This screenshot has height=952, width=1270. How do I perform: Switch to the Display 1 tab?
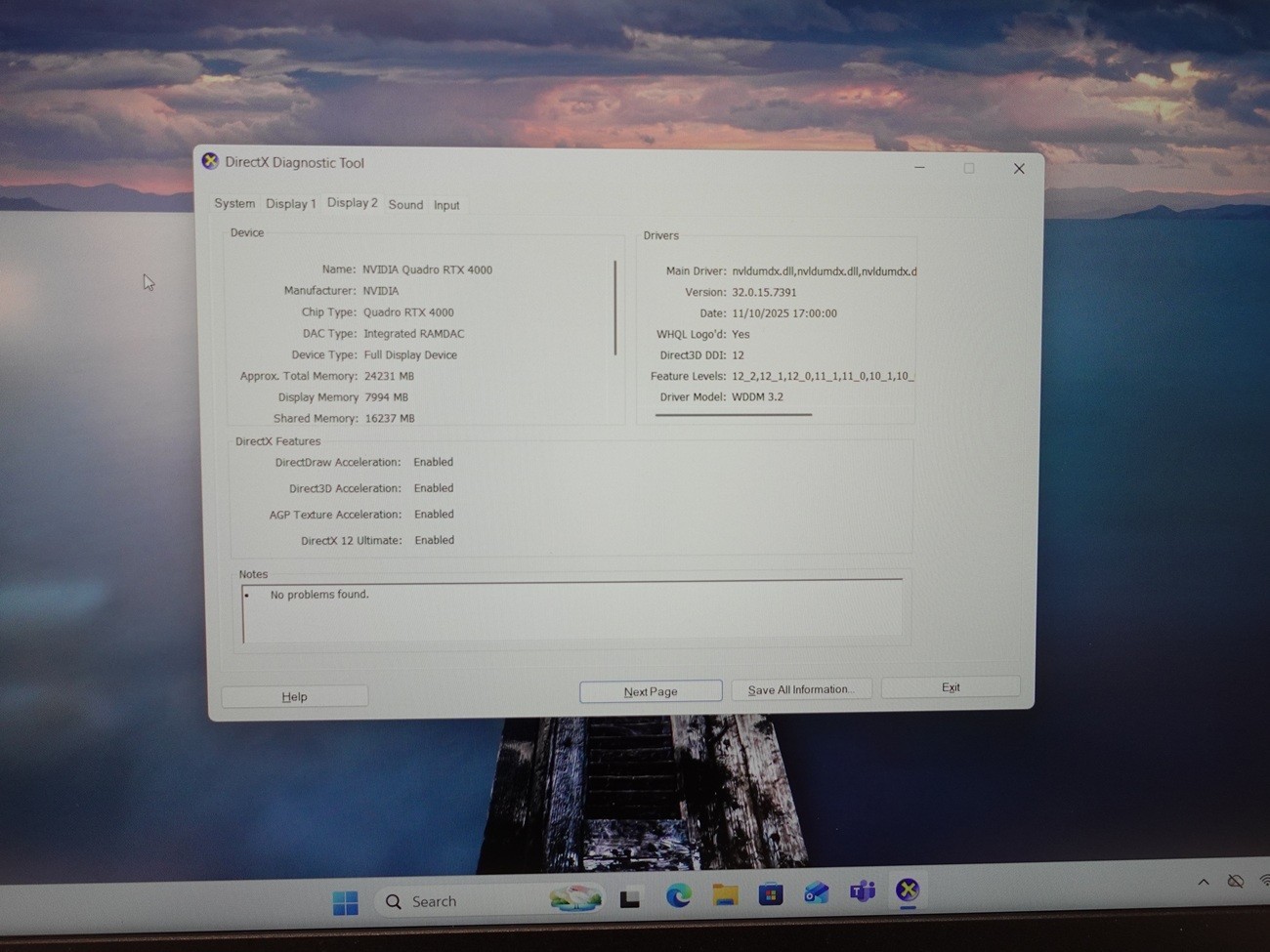pos(291,203)
